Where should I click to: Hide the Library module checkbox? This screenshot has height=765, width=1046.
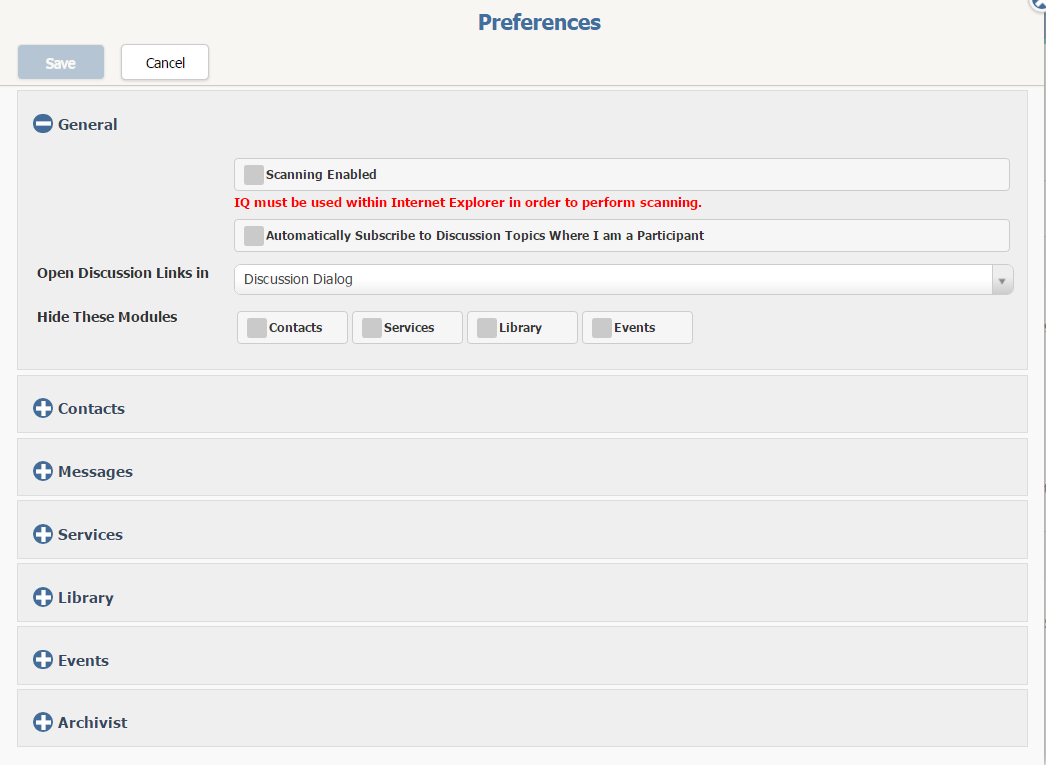click(x=487, y=328)
